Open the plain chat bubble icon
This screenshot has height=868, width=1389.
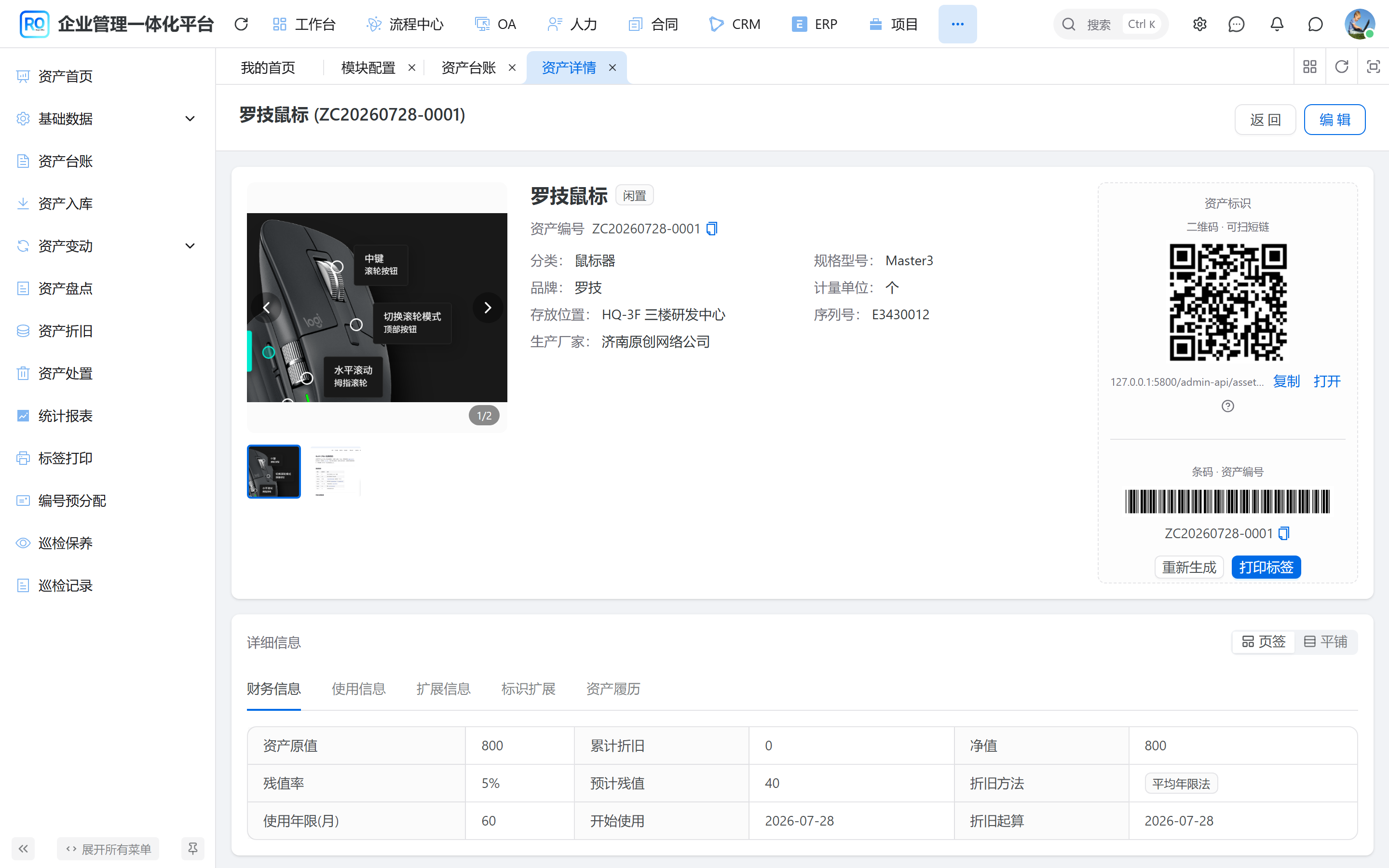pos(1316,24)
